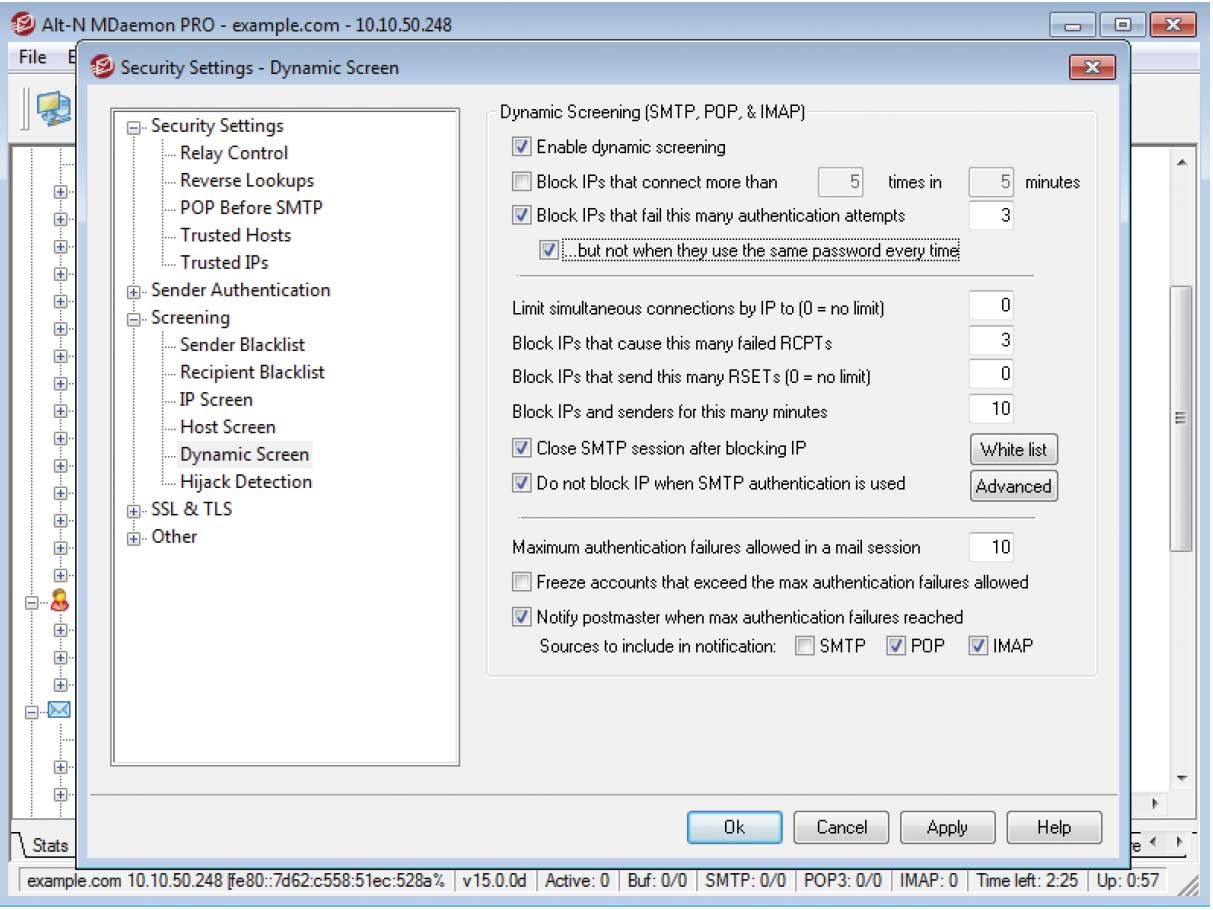Apply the dynamic screening settings

947,827
